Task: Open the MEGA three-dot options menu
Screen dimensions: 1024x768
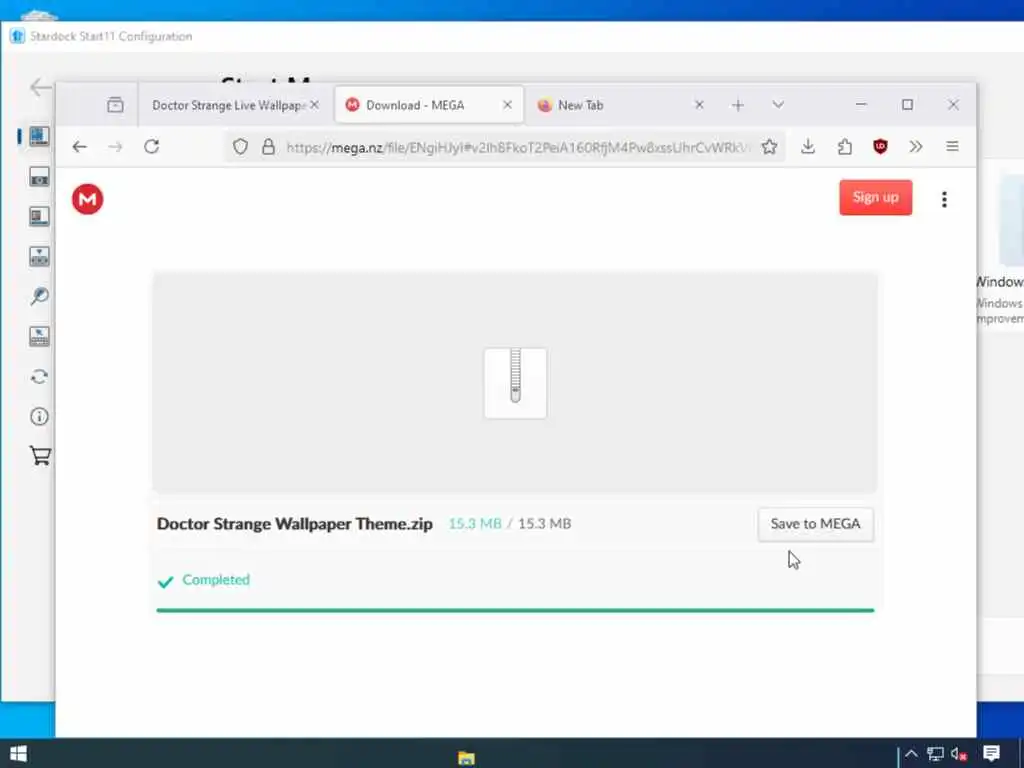Action: tap(944, 199)
